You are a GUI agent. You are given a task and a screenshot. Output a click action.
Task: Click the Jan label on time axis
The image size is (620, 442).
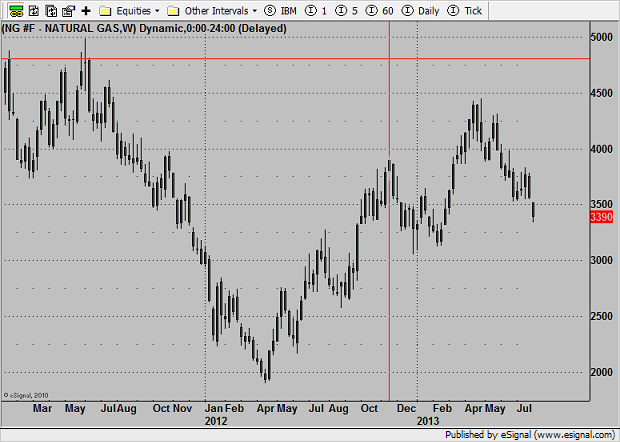pos(214,408)
